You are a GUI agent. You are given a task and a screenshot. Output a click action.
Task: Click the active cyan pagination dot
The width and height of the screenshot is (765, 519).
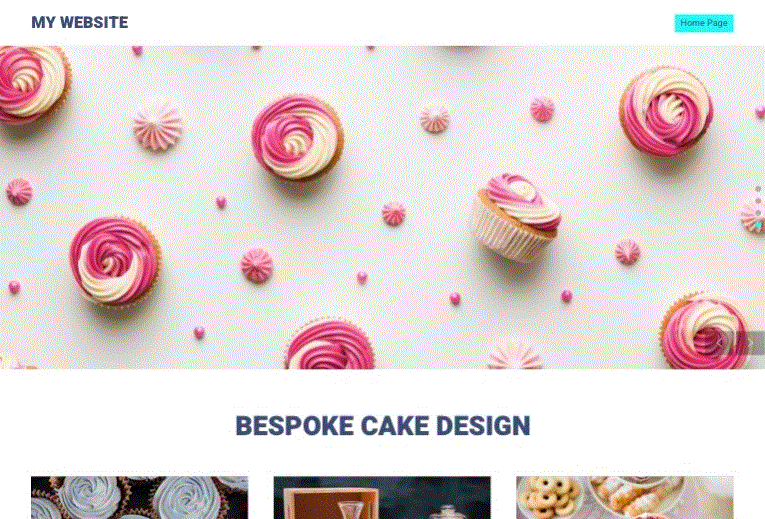(x=758, y=225)
